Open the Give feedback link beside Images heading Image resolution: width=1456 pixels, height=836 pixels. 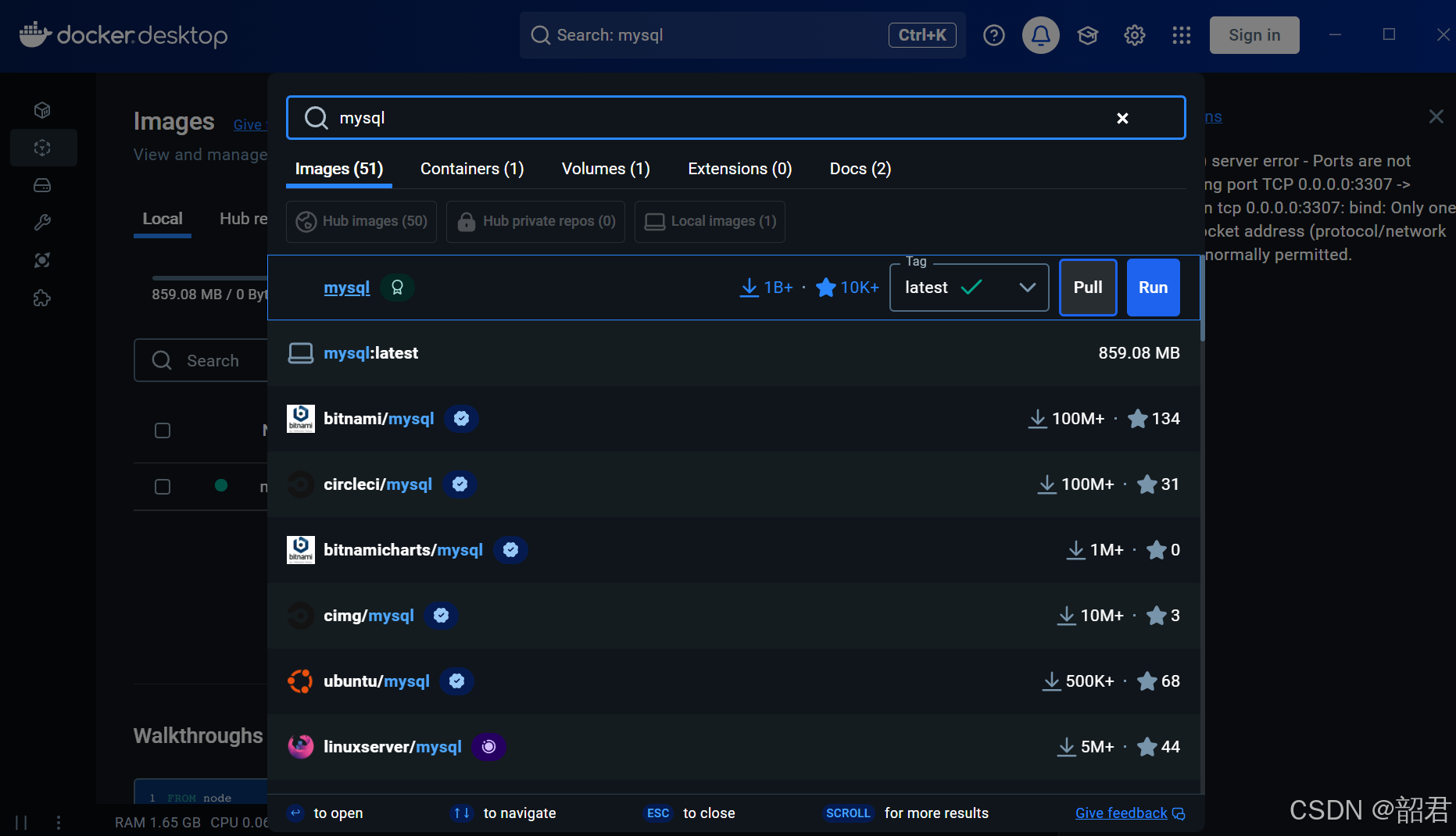[250, 125]
